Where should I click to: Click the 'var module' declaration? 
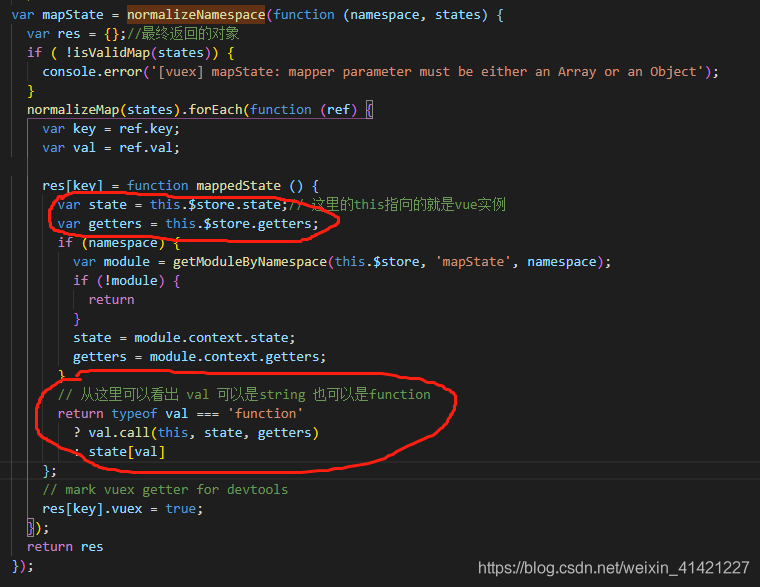(111, 262)
